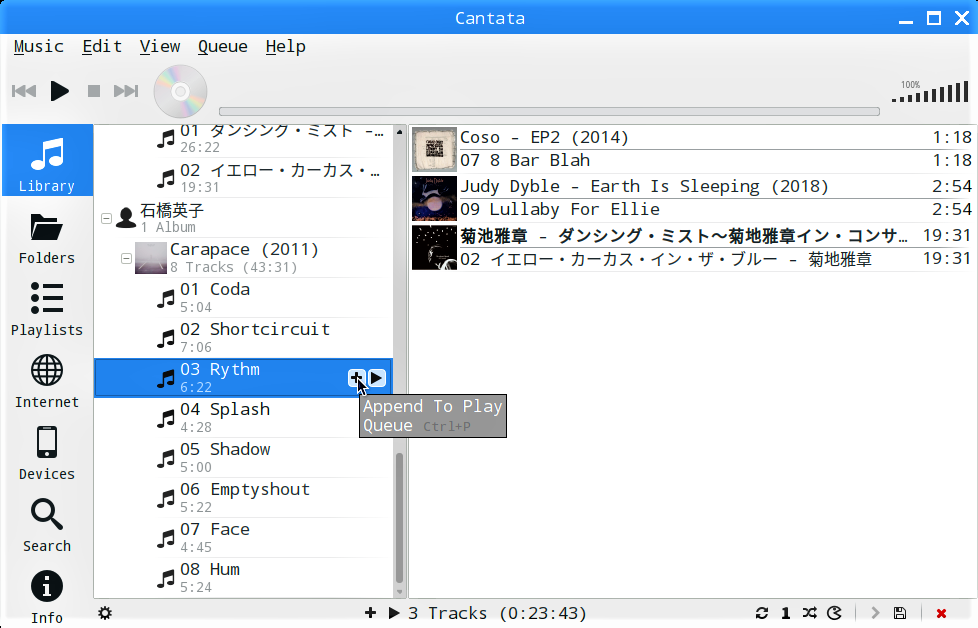Viewport: 978px width, 628px height.
Task: Select the 石橋英子 artist row
Action: click(243, 218)
